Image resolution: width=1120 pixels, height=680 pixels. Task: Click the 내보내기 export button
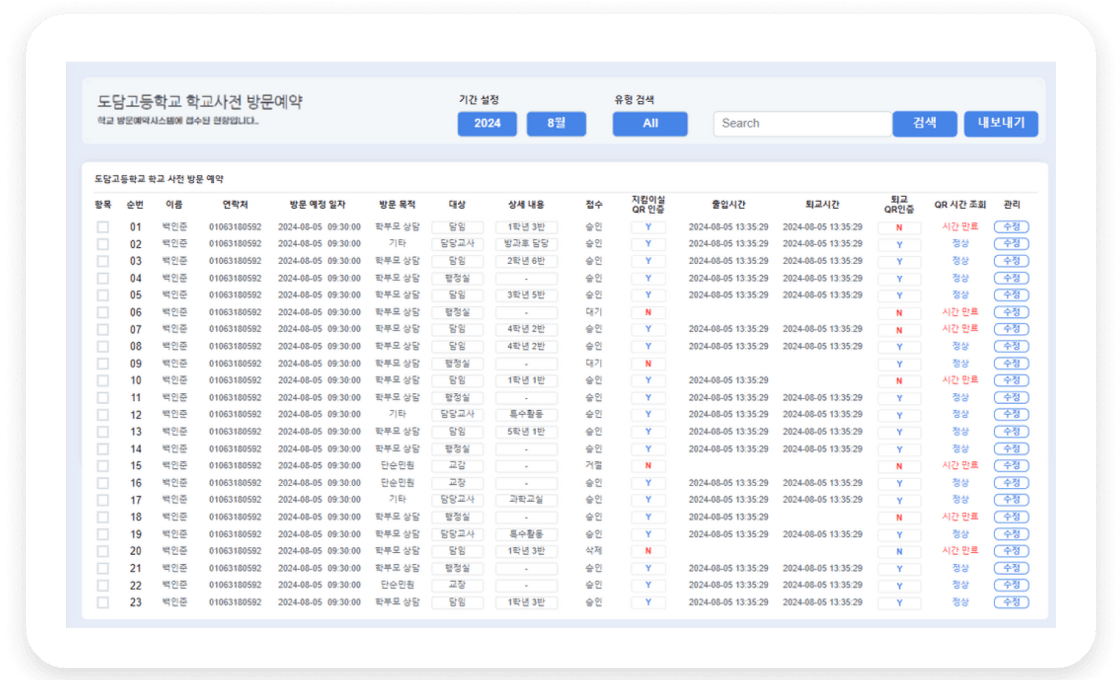[1001, 124]
